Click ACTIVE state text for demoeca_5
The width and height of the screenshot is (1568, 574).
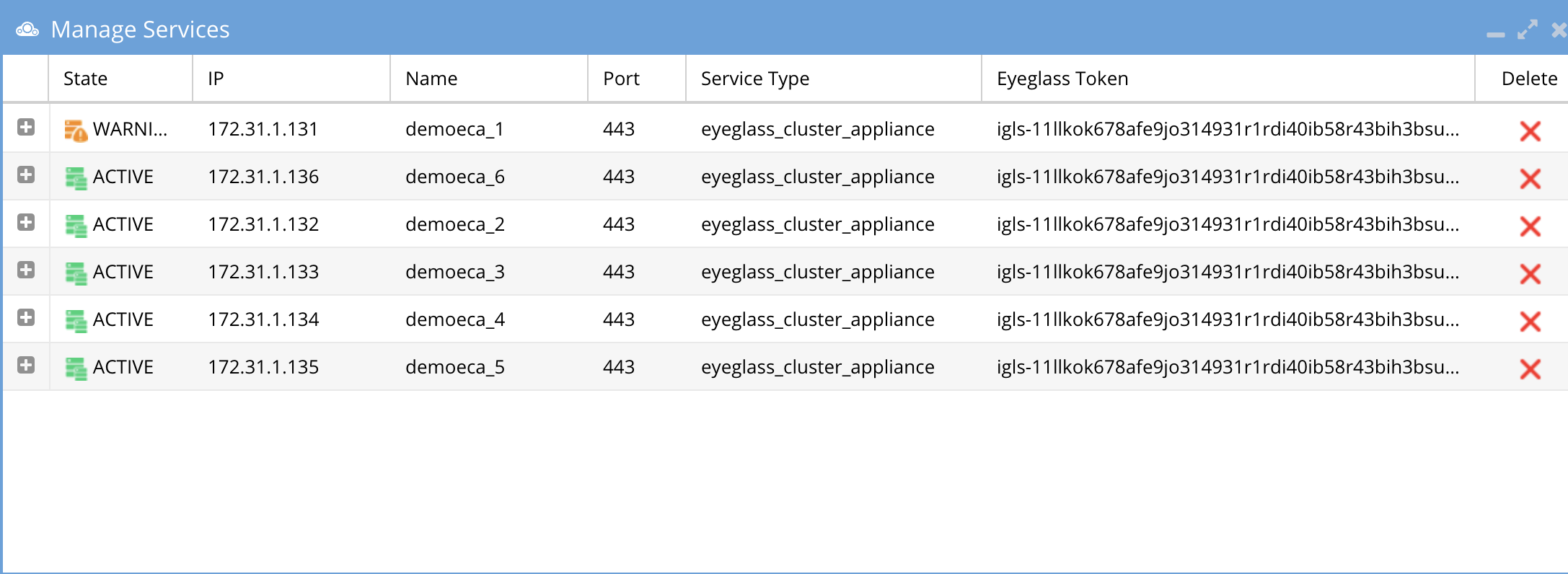pyautogui.click(x=123, y=367)
